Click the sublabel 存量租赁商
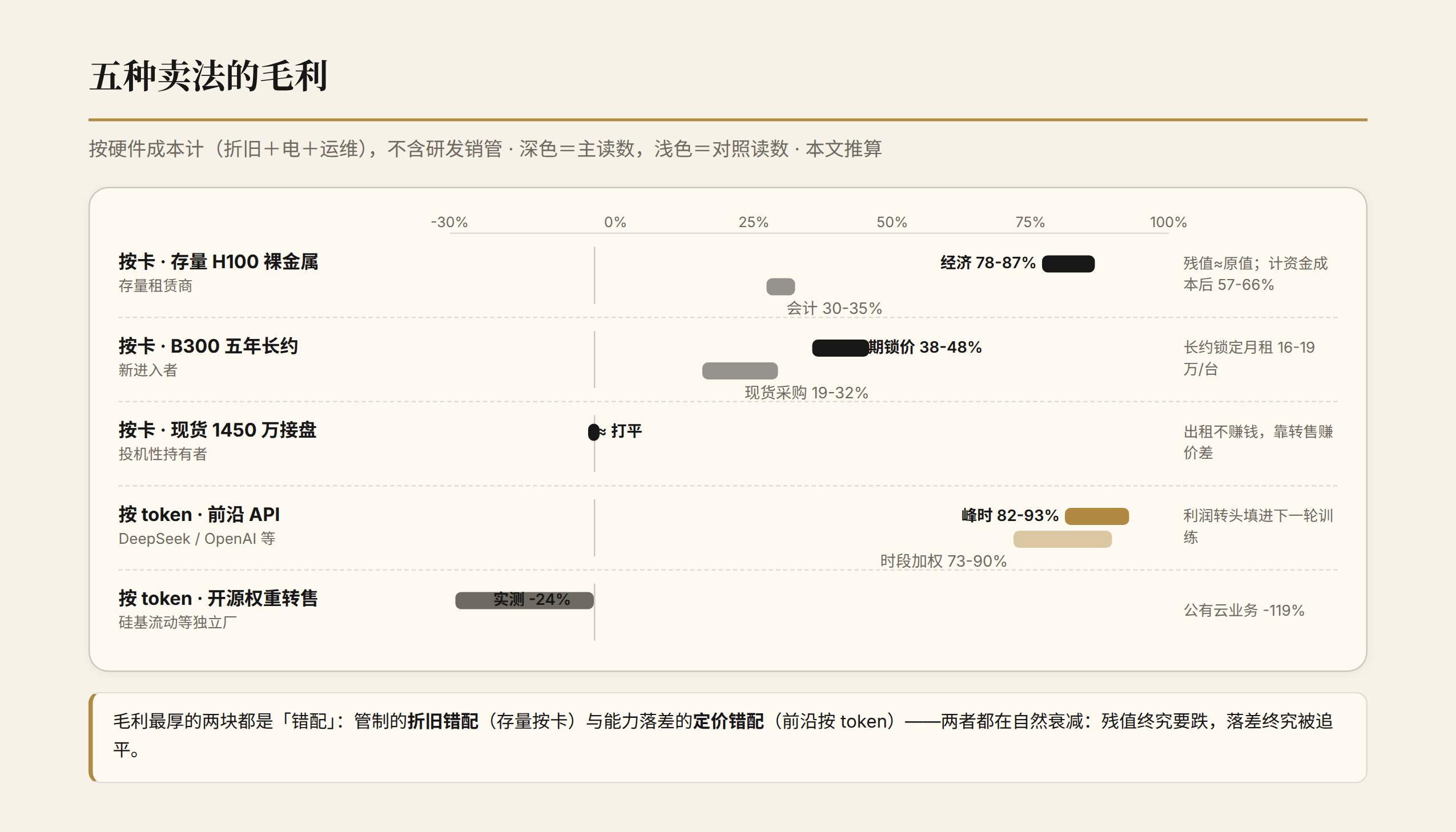This screenshot has width=1456, height=832. [155, 286]
